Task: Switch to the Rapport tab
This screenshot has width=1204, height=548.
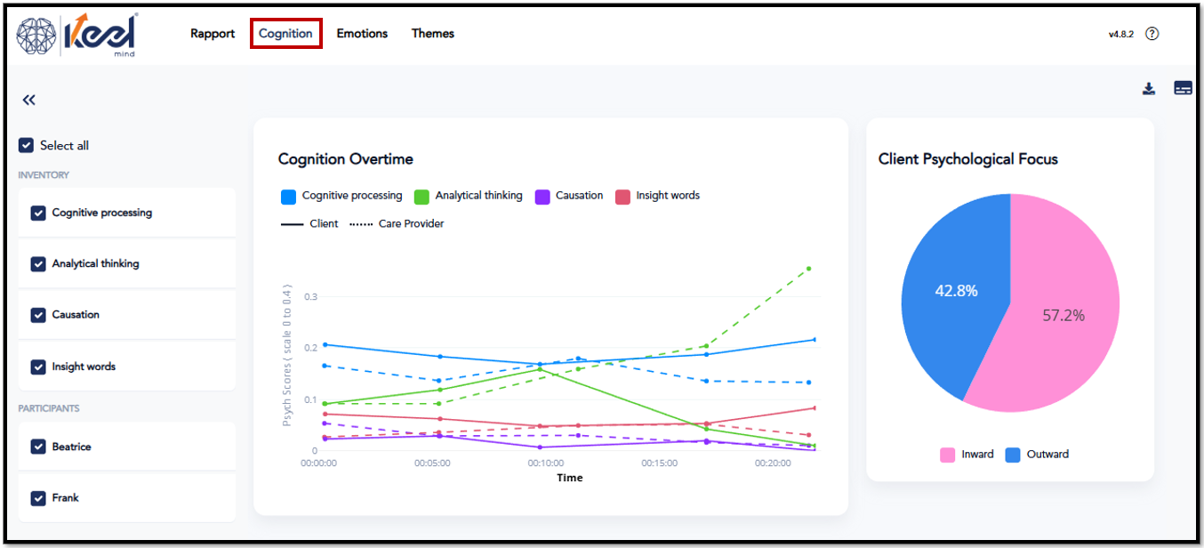Action: [x=213, y=34]
